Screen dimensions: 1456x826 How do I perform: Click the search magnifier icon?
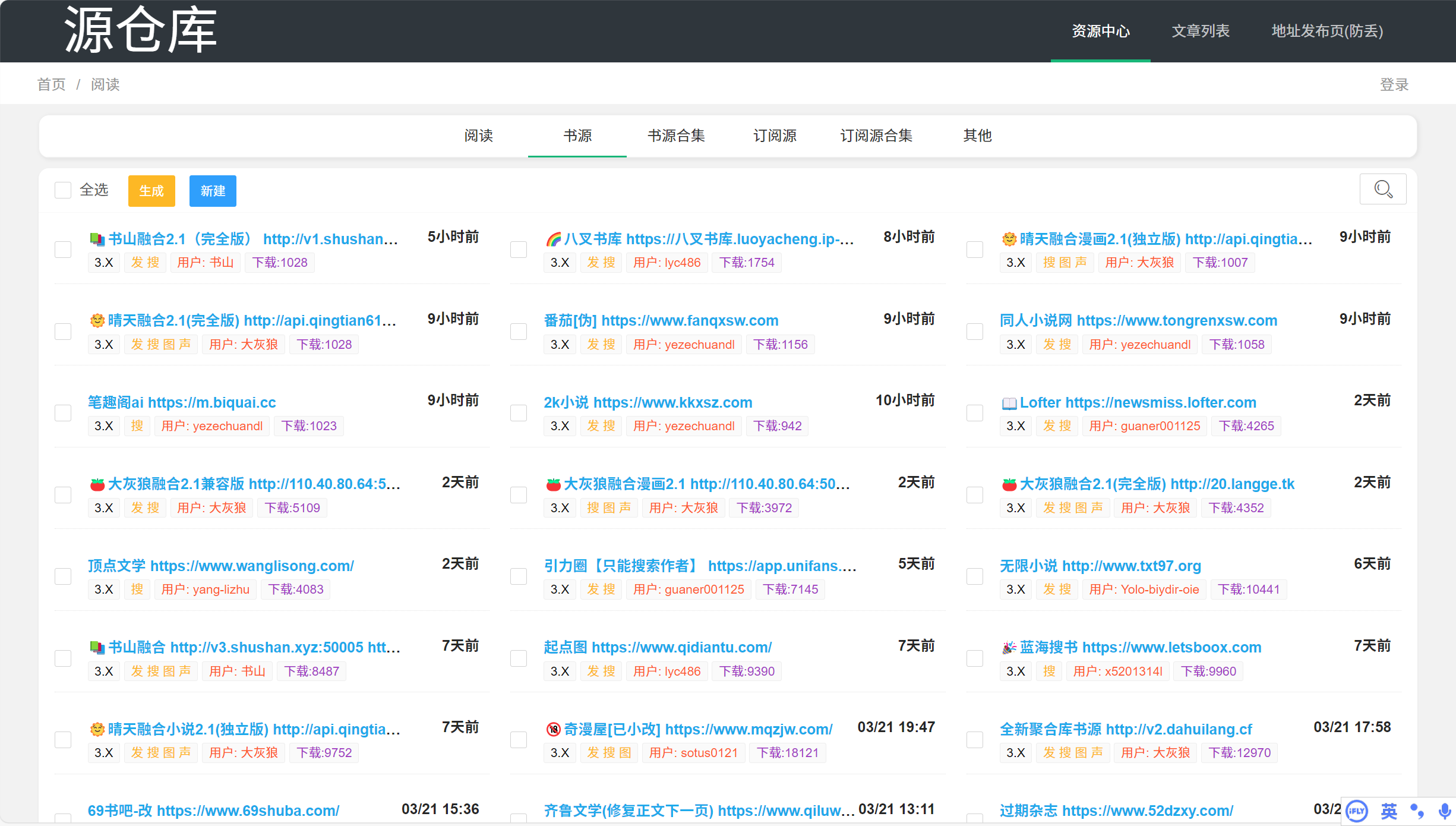click(x=1383, y=190)
